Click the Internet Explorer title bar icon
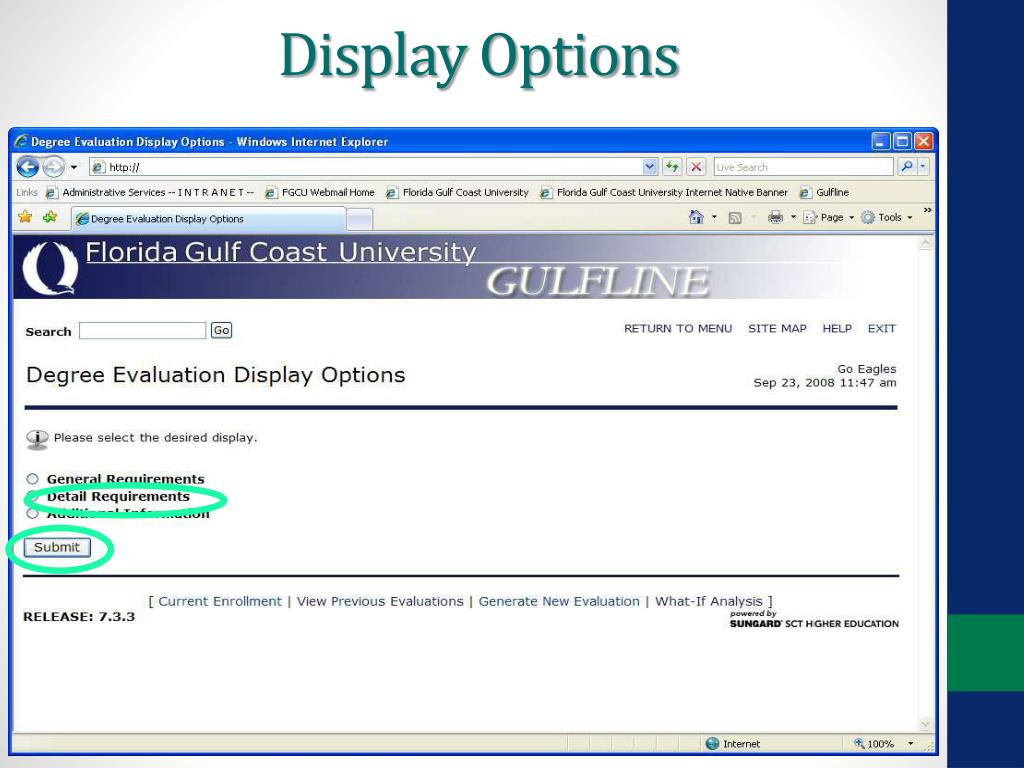1024x768 pixels. click(22, 141)
